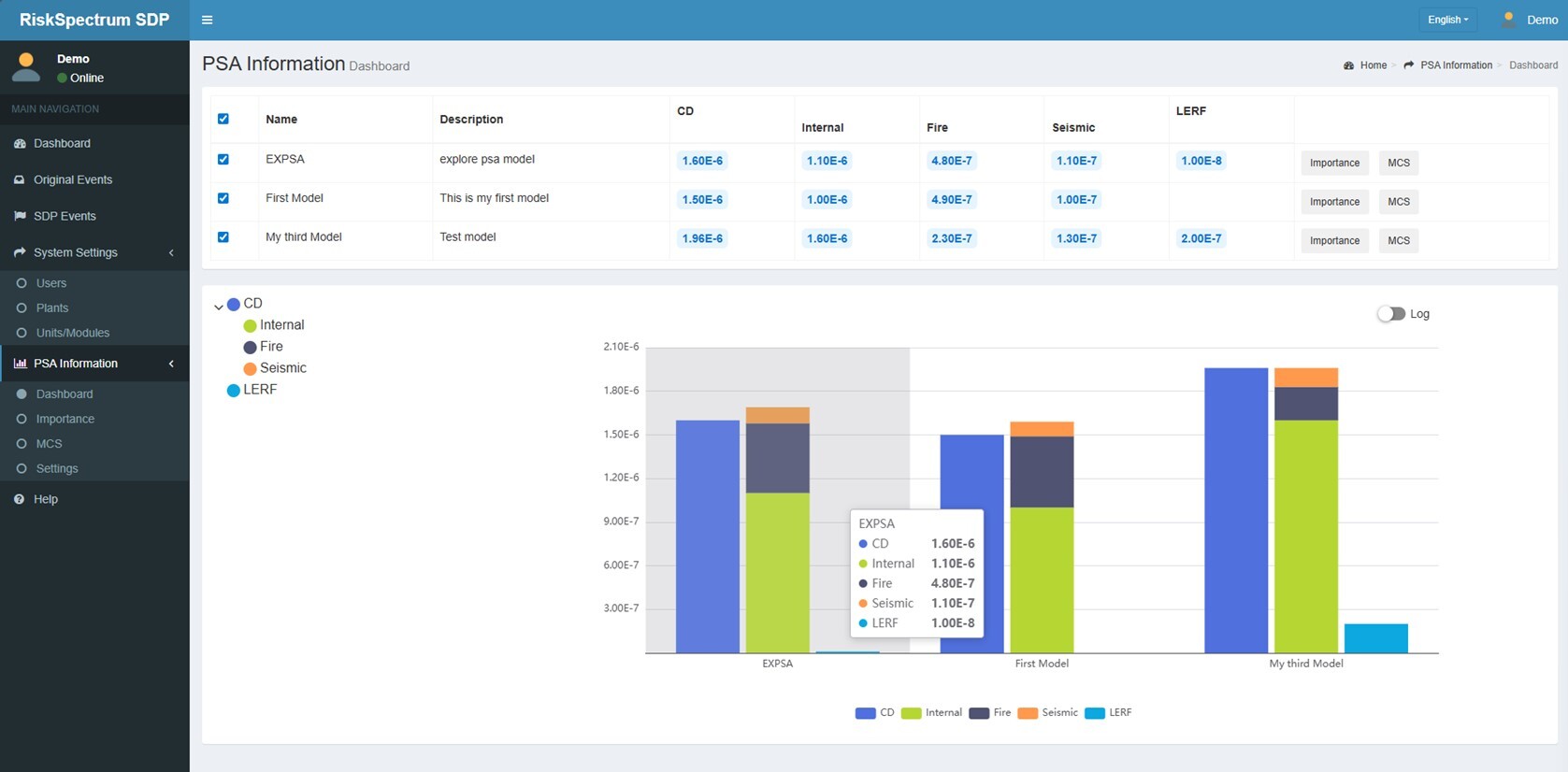Click the hamburger menu icon in header
Image resolution: width=1568 pixels, height=772 pixels.
point(207,20)
